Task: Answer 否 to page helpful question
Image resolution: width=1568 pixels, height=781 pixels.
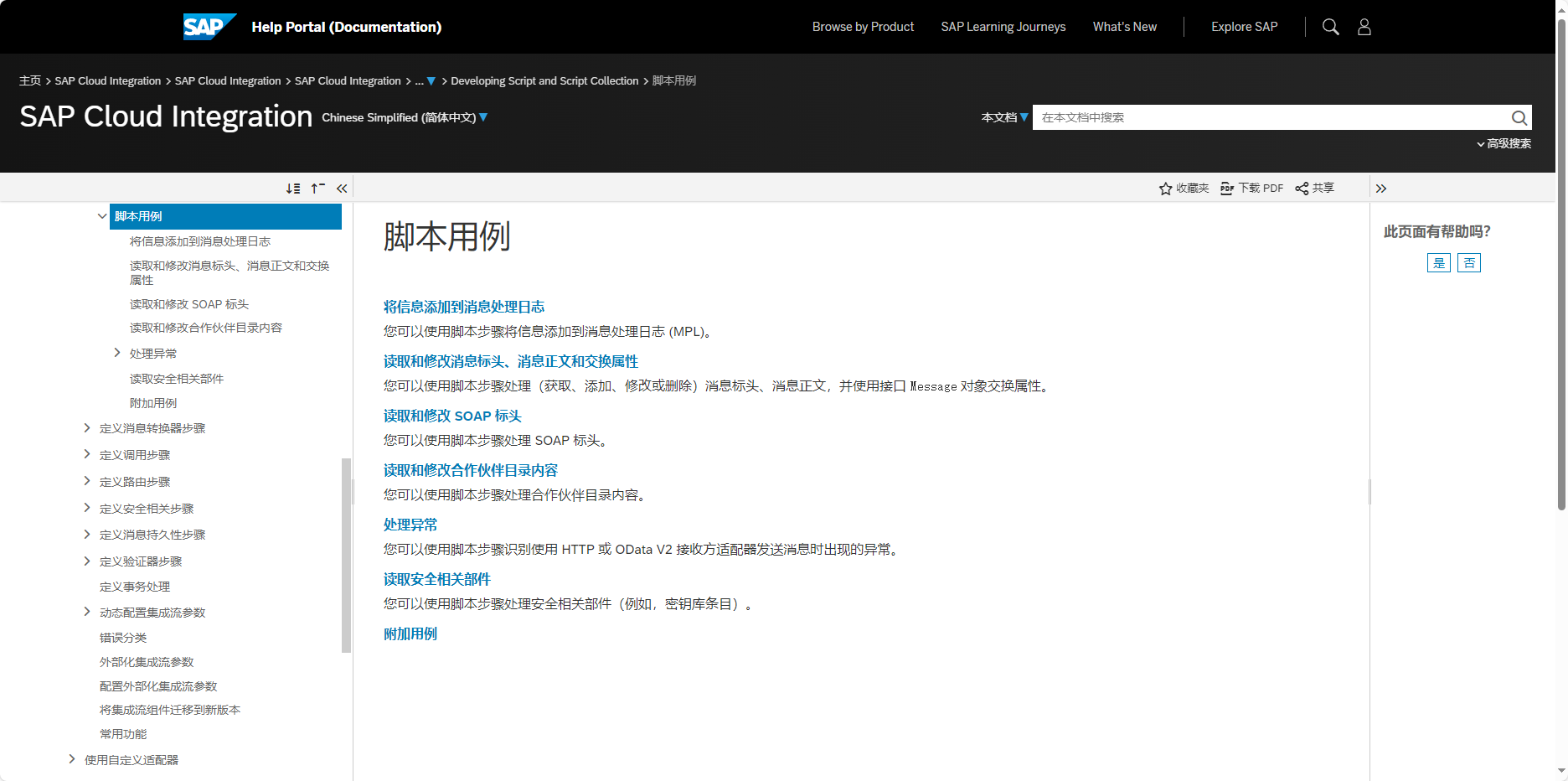Action: pyautogui.click(x=1469, y=263)
